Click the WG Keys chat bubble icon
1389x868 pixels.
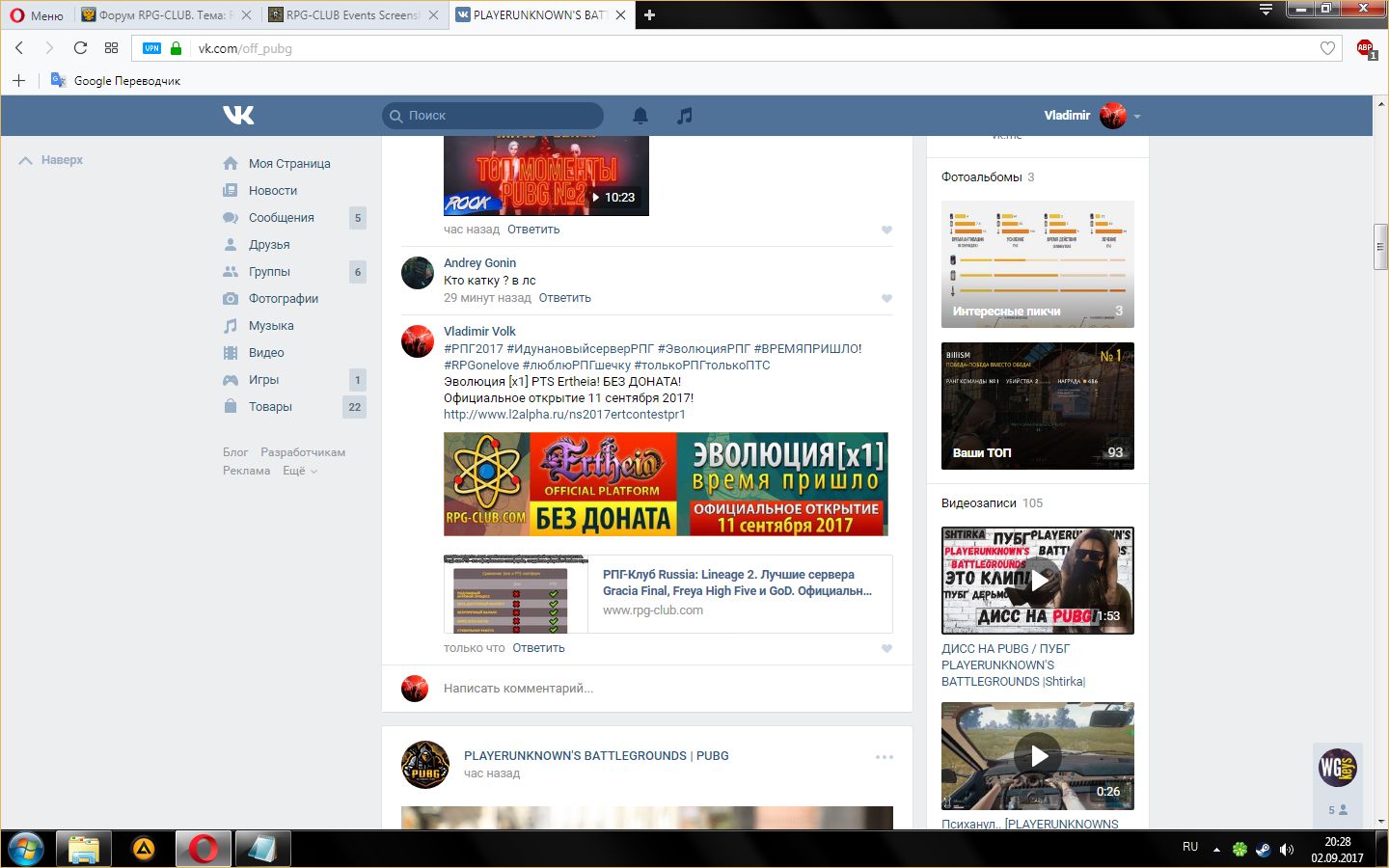[x=1338, y=768]
